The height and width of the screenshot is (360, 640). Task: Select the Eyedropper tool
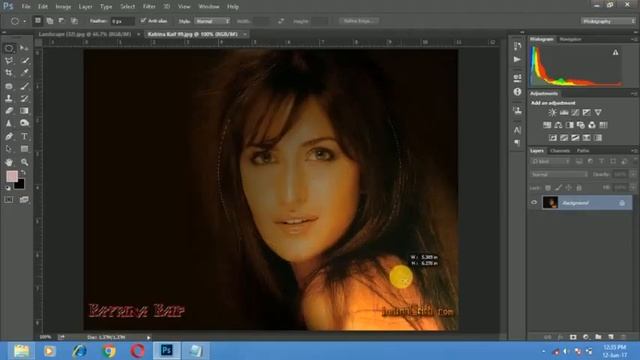pyautogui.click(x=24, y=73)
